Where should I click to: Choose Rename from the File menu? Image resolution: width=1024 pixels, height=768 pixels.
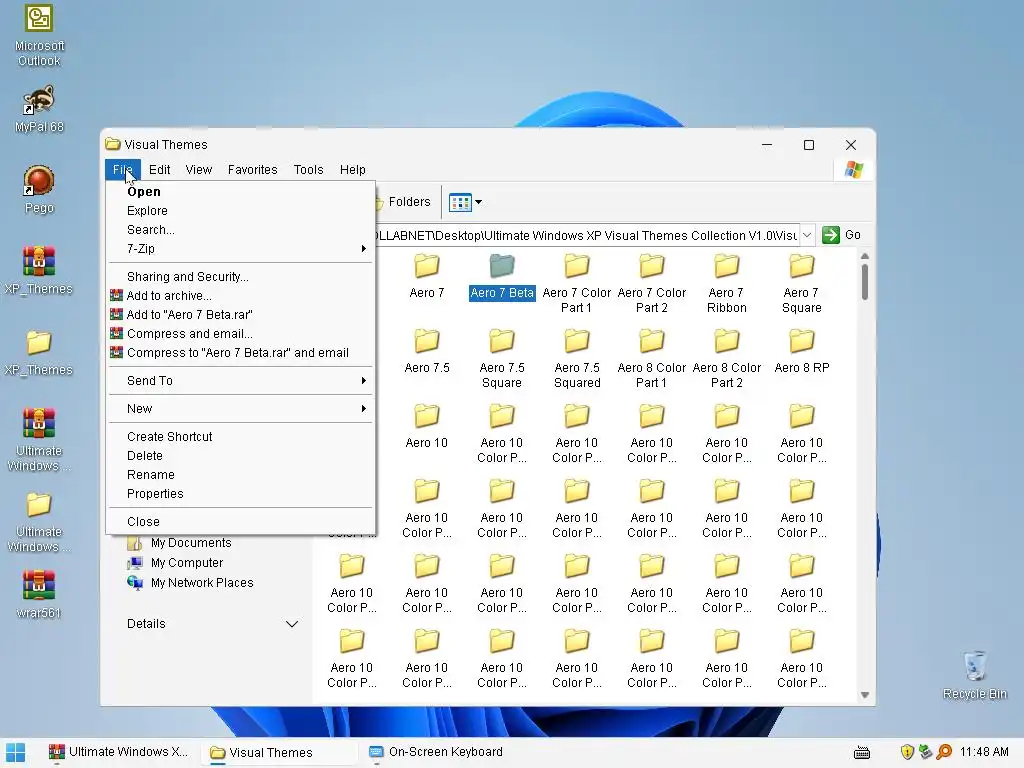point(240,475)
